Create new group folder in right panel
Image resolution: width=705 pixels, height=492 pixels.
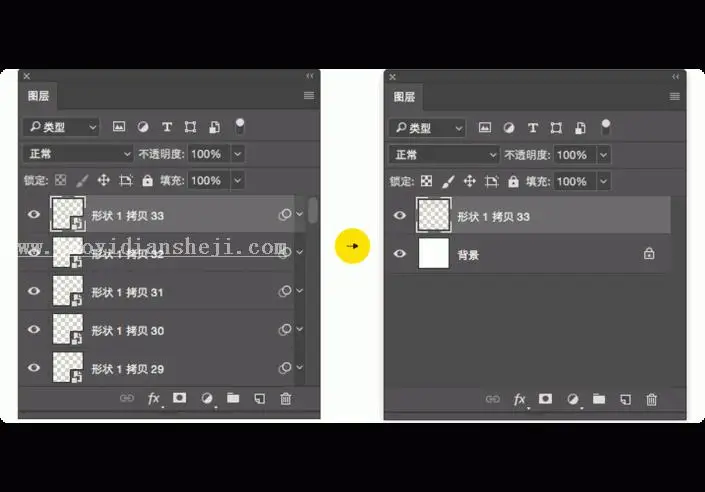599,399
